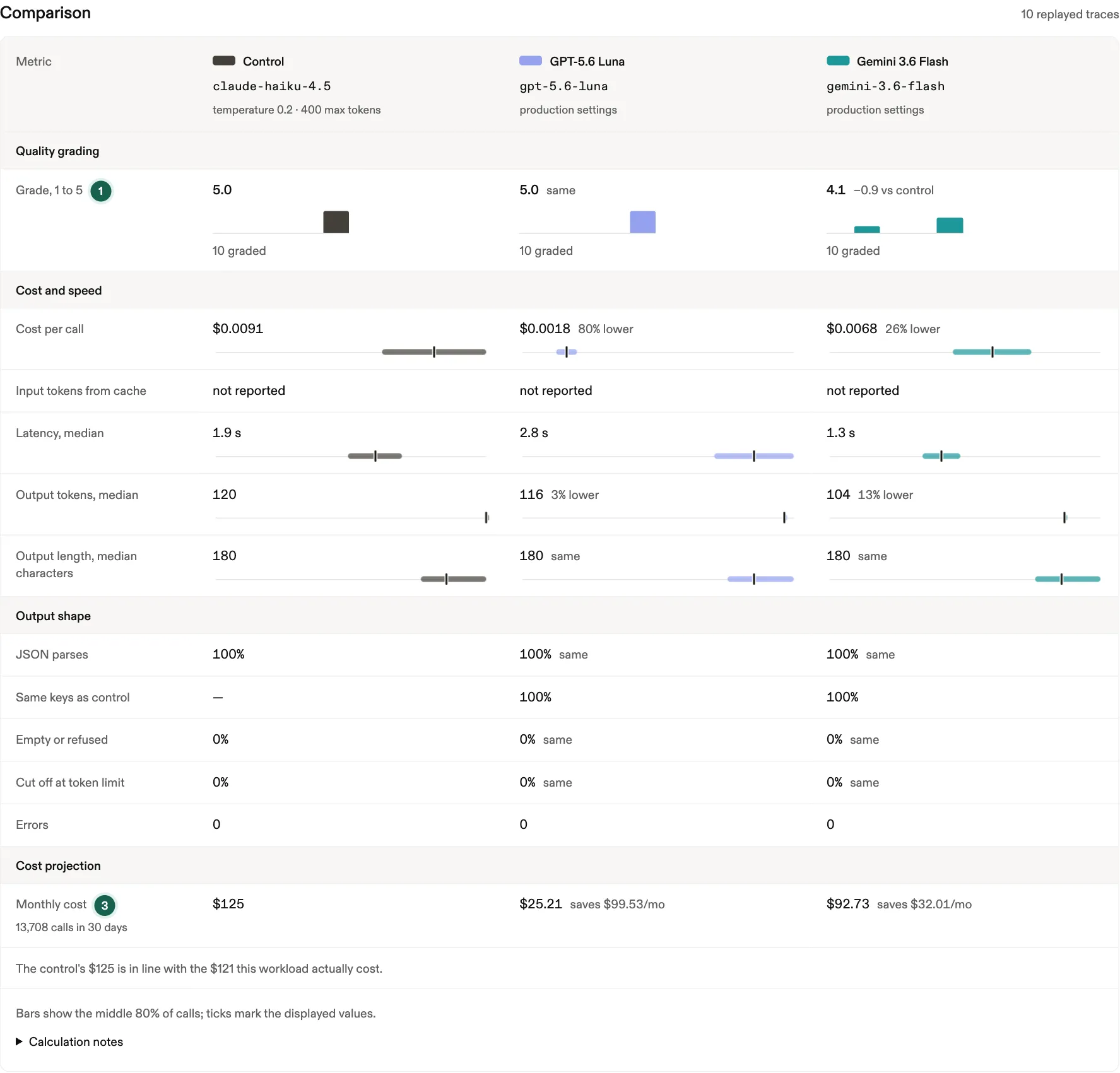The image size is (1120, 1073).
Task: Select the gpt-5.6-luna model name
Action: (x=563, y=86)
